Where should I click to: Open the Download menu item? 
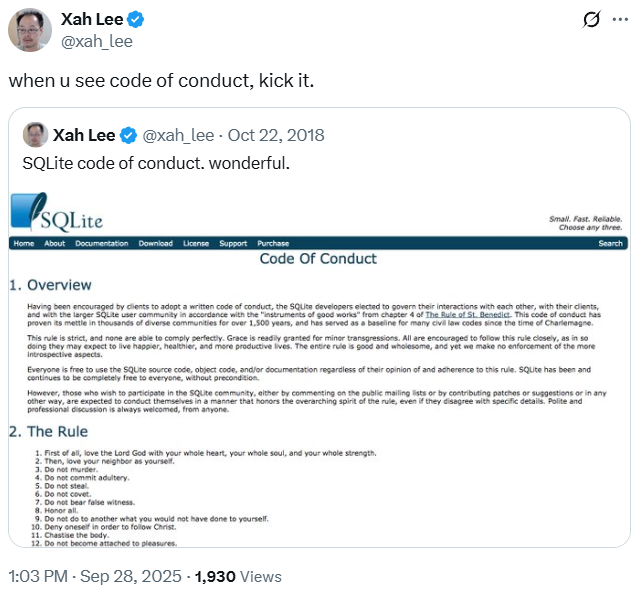pyautogui.click(x=155, y=243)
